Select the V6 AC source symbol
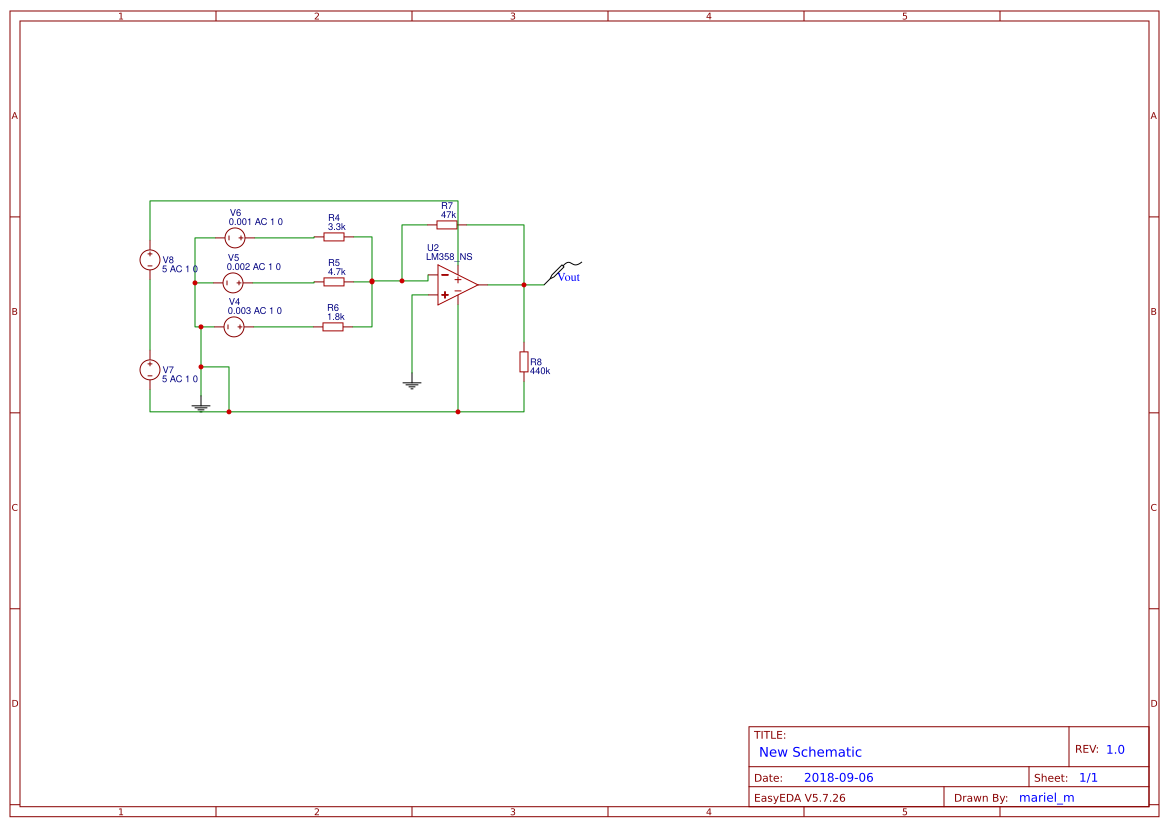Viewport: 1169px width, 827px height. coord(234,238)
